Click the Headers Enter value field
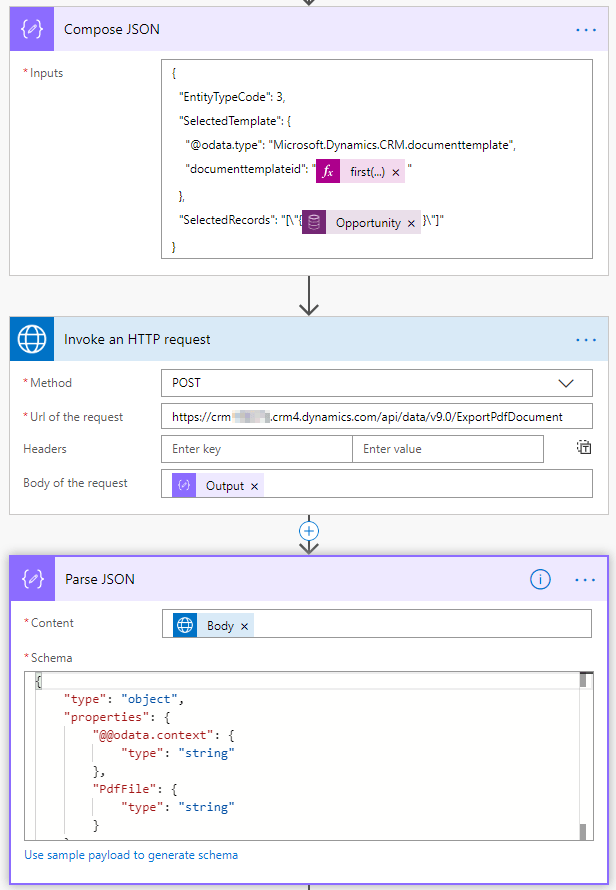This screenshot has width=616, height=890. (x=448, y=449)
